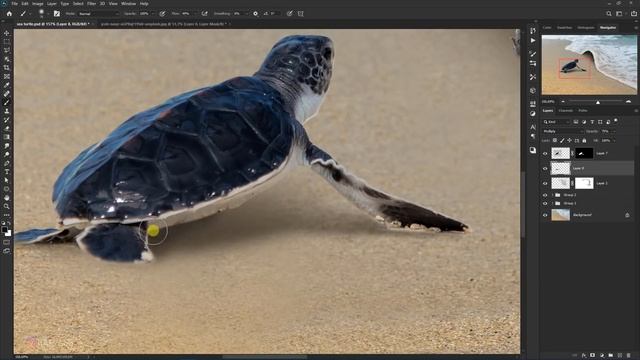640x360 pixels.
Task: Toggle Quick Mask mode icon
Action: 7,242
